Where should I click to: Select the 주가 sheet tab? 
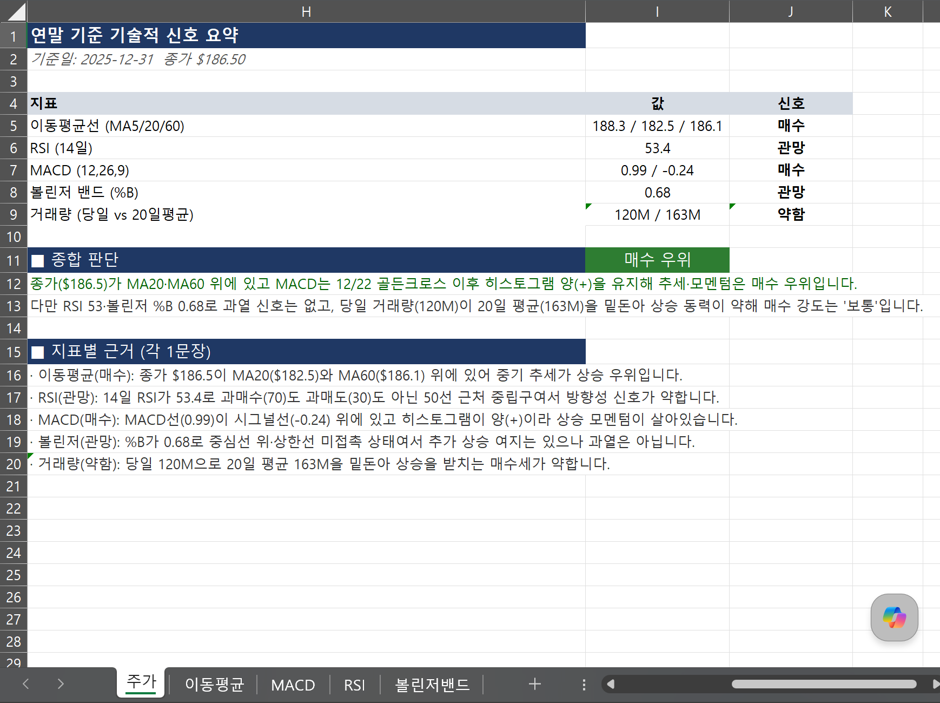point(141,683)
